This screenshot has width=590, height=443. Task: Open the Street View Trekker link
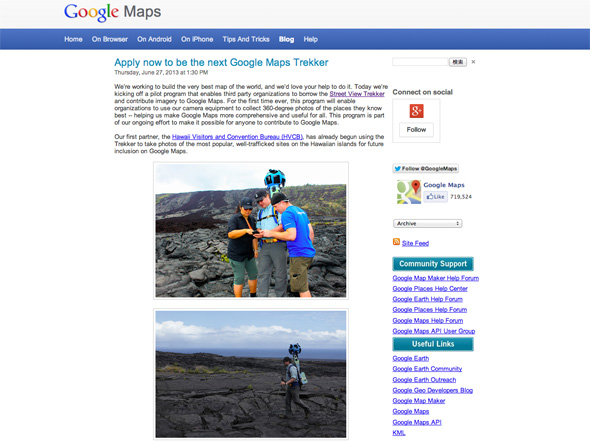(357, 94)
